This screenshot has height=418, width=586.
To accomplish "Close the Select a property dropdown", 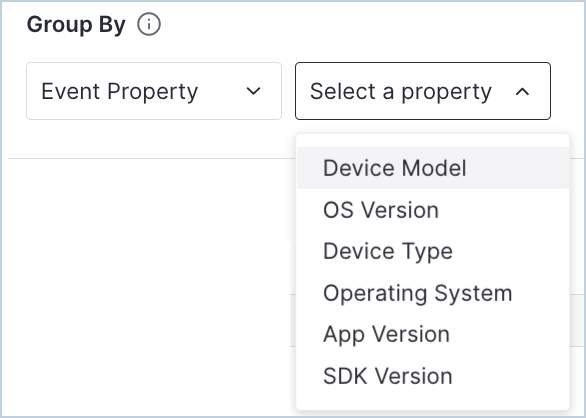I will point(423,91).
